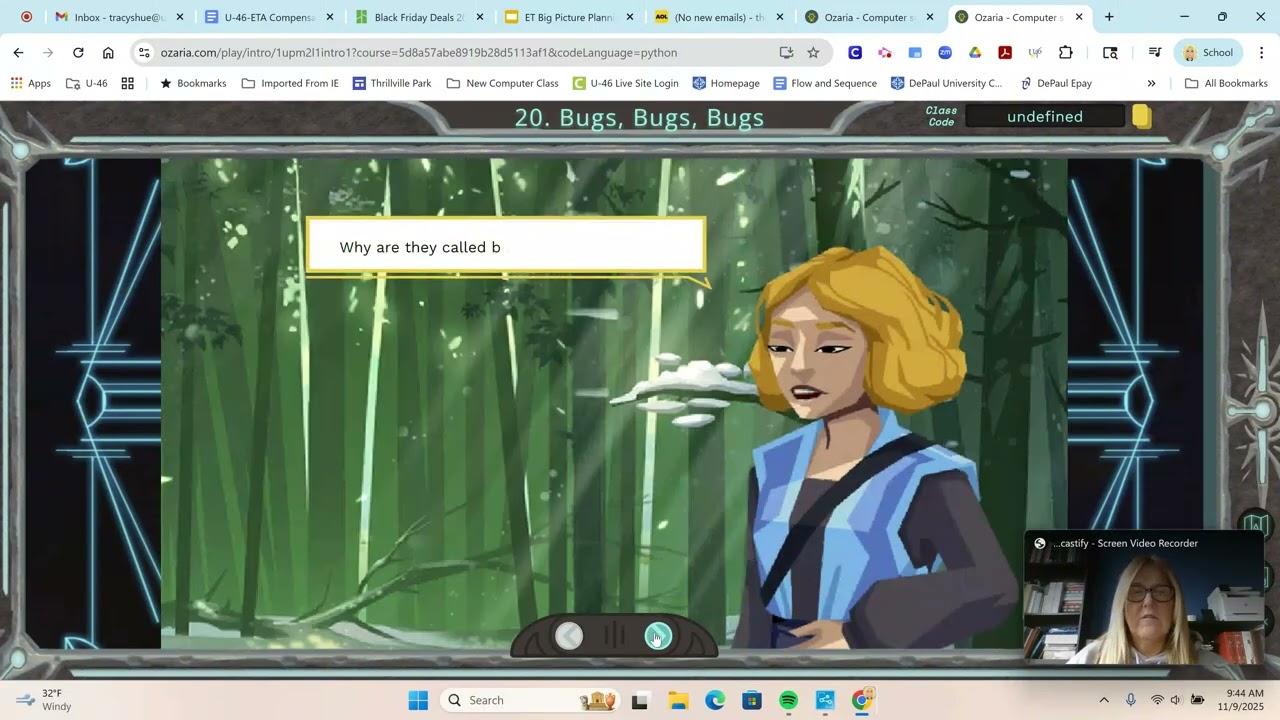This screenshot has height=720, width=1280.
Task: Click the Screencastify webcam overlay
Action: coord(1144,598)
